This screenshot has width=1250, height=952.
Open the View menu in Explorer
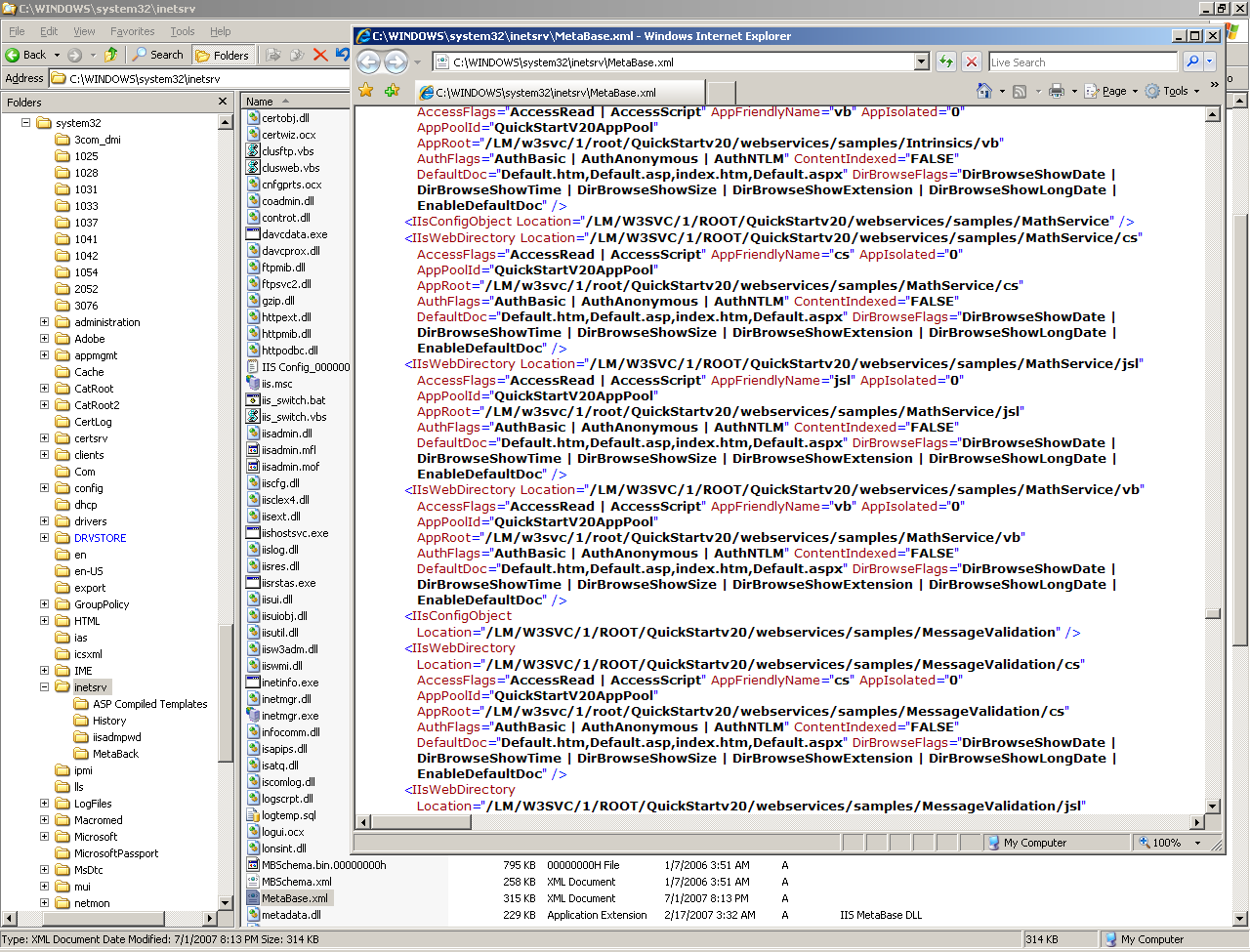[x=85, y=31]
